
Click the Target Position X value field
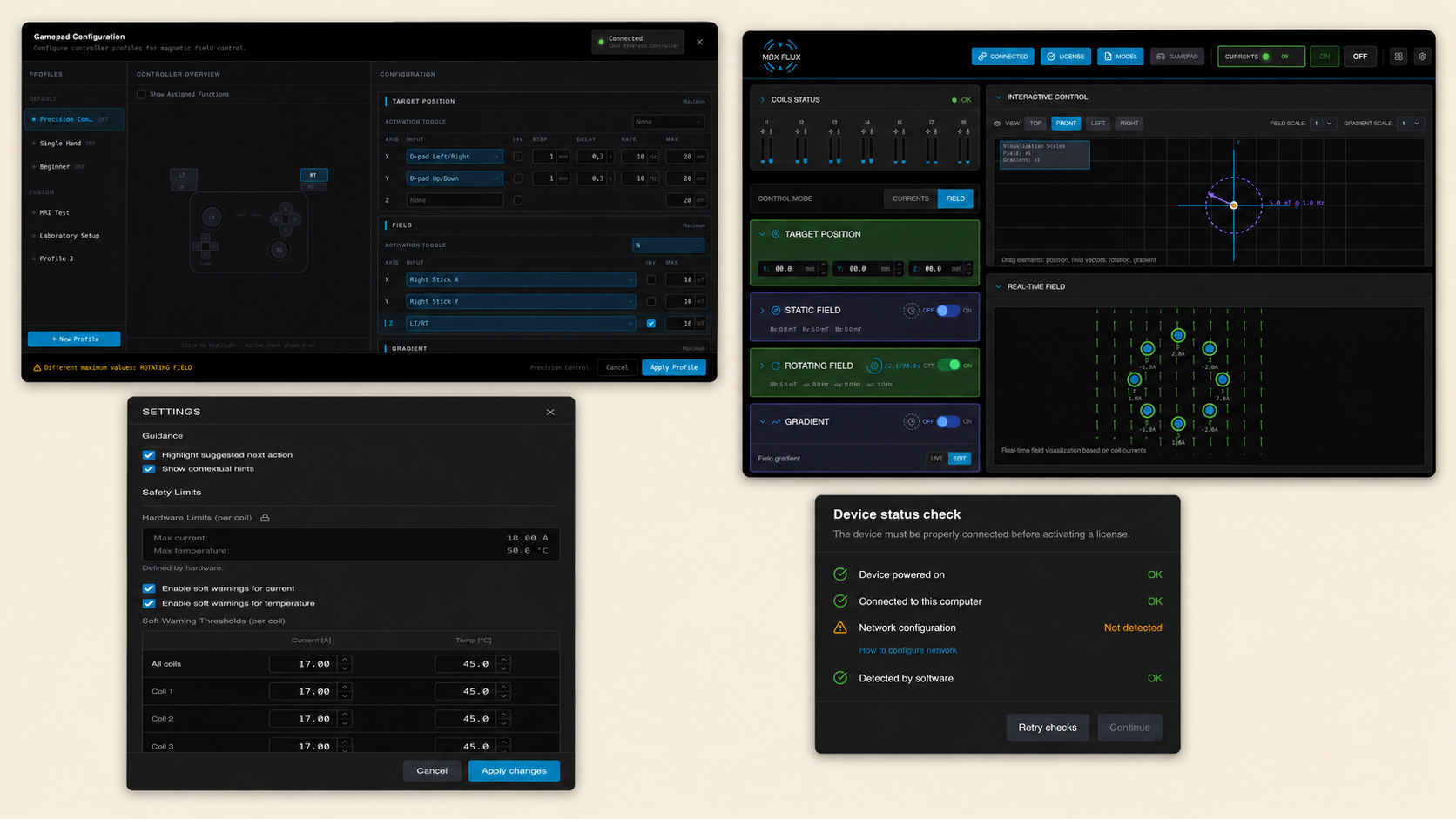point(788,269)
